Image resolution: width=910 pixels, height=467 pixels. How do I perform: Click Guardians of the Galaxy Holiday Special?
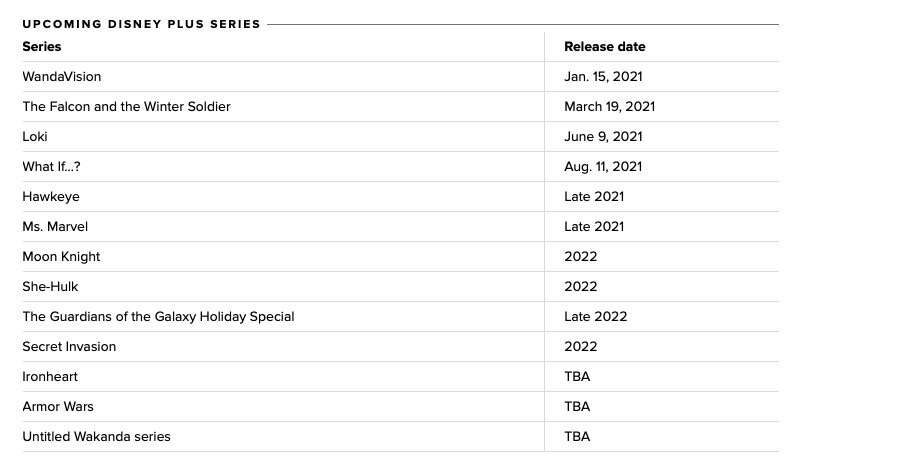click(x=158, y=317)
